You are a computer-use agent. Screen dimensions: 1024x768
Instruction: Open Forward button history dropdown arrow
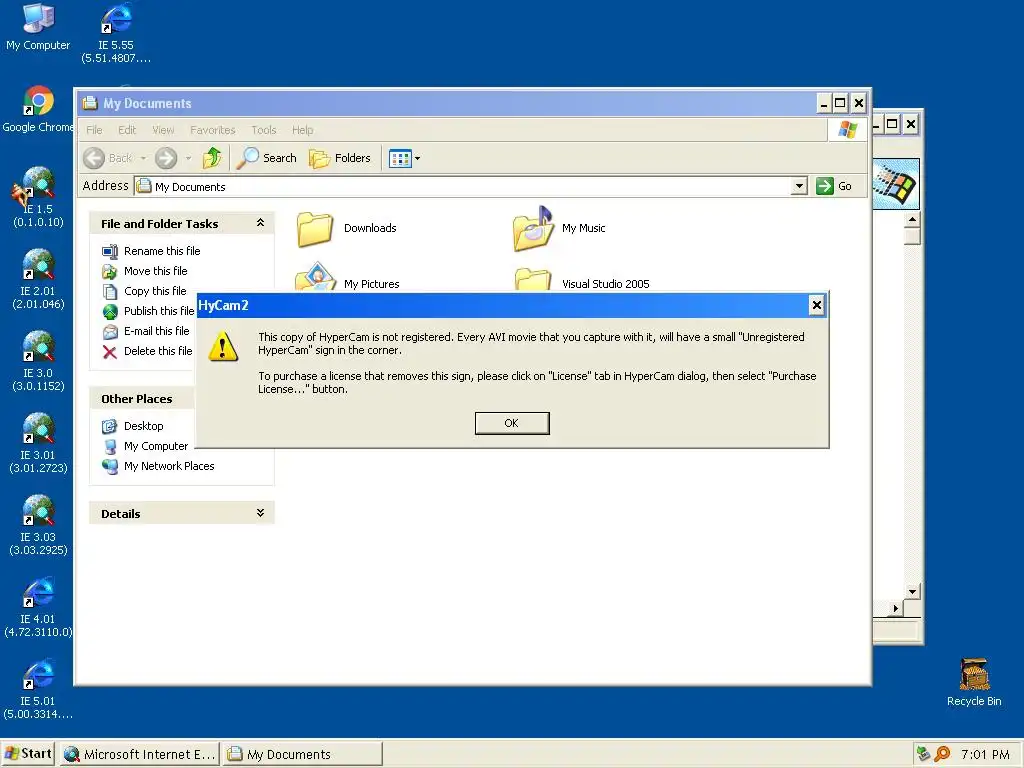[x=188, y=158]
